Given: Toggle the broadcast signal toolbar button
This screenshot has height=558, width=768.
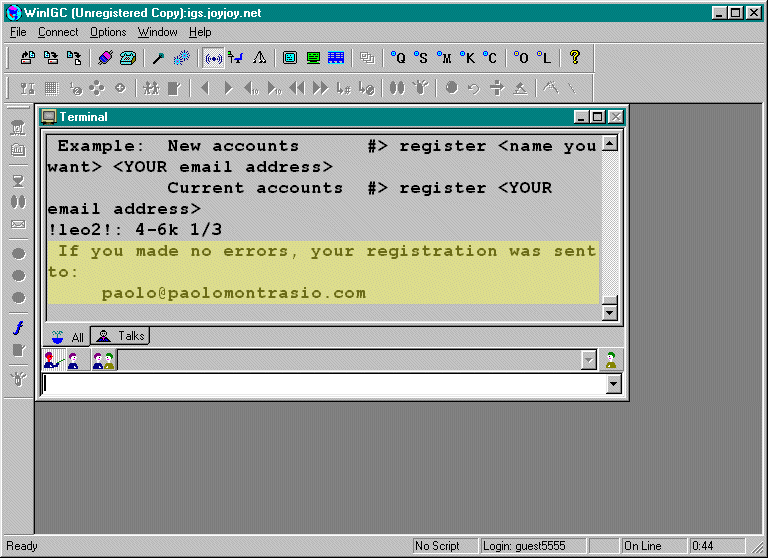Looking at the screenshot, I should 213,58.
